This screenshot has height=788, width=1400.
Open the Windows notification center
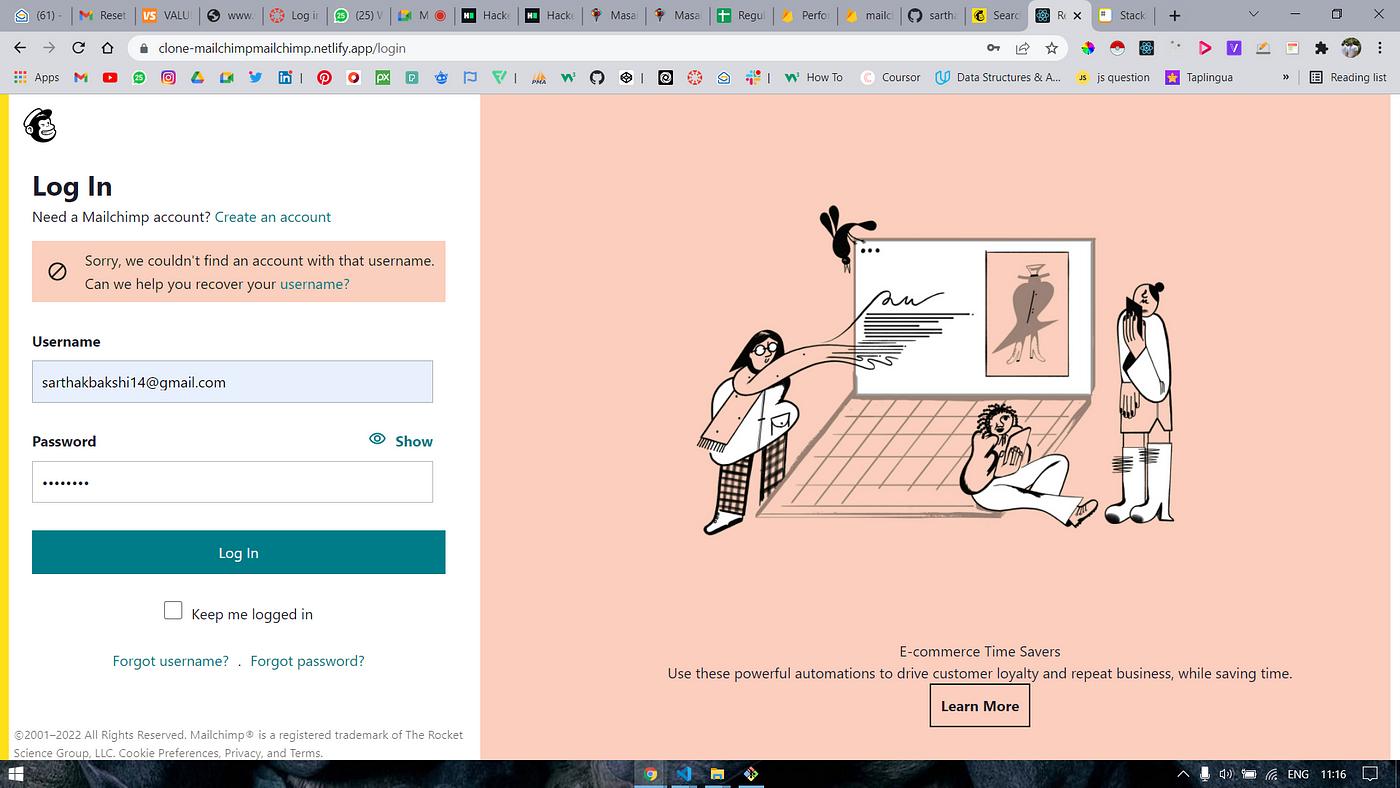point(1371,774)
